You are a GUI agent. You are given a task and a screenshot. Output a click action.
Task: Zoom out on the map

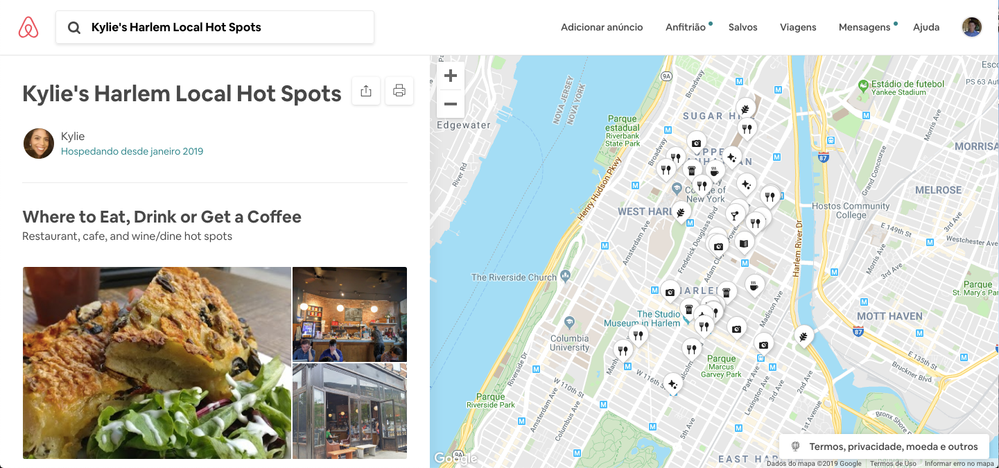tap(450, 103)
